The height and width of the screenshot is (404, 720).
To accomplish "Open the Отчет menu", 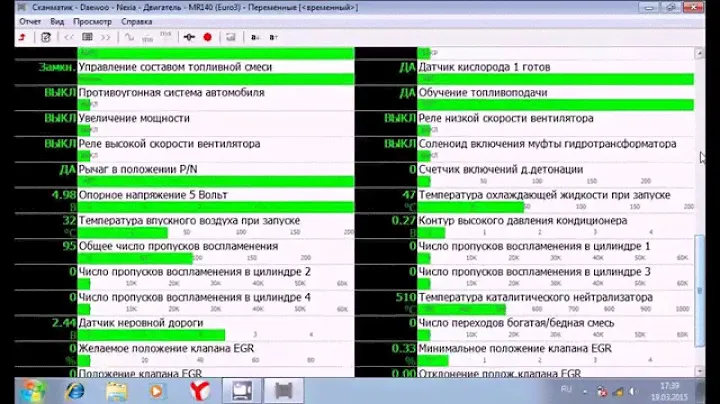I will pyautogui.click(x=30, y=21).
